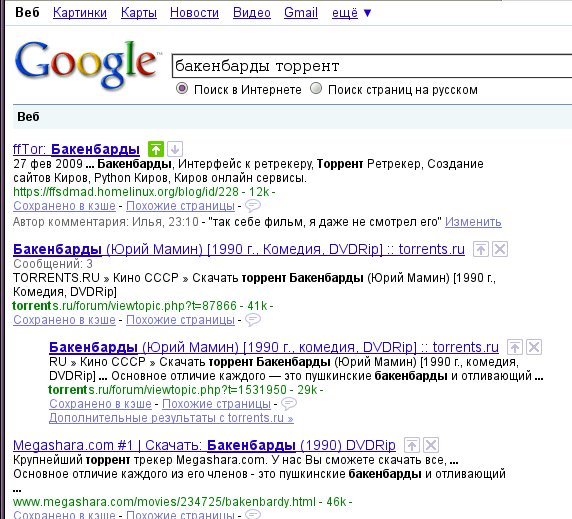Switch to the Новости tab

(x=194, y=13)
